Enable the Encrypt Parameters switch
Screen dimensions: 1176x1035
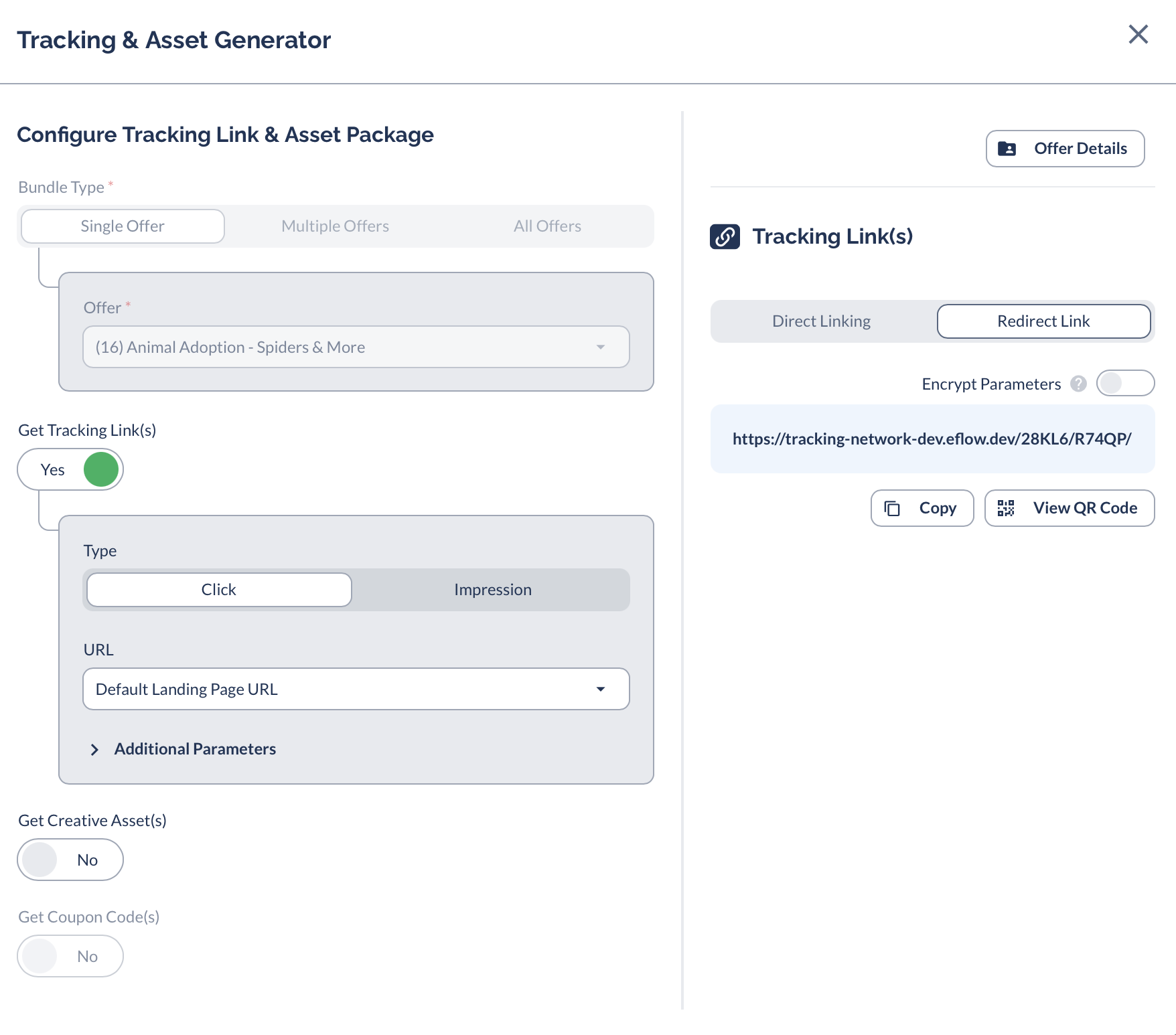(1125, 383)
